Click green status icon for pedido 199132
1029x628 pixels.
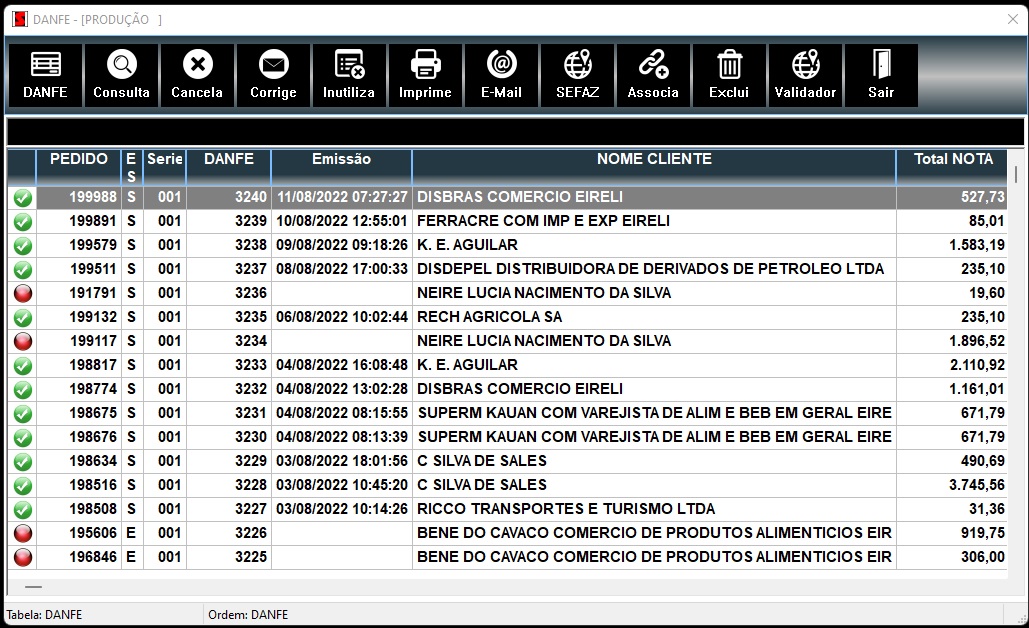(23, 318)
